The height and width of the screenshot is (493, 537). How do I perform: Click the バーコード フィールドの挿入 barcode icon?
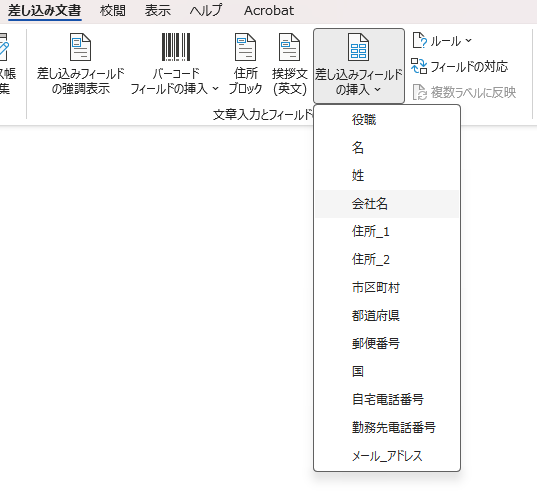pos(176,47)
